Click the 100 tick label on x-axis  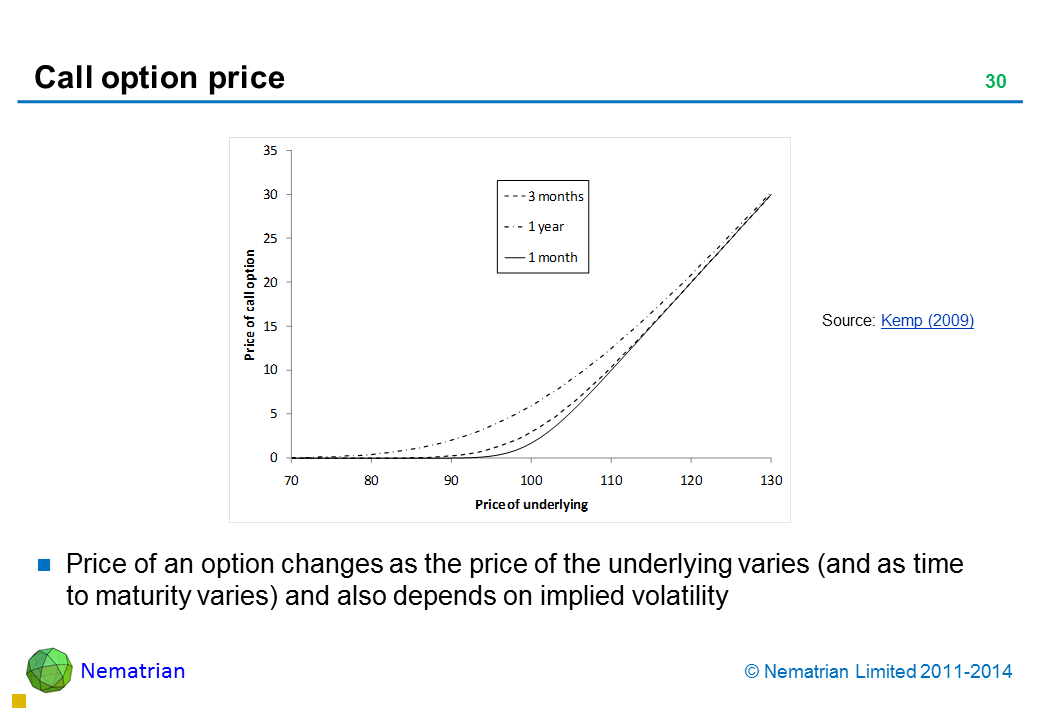tap(531, 481)
